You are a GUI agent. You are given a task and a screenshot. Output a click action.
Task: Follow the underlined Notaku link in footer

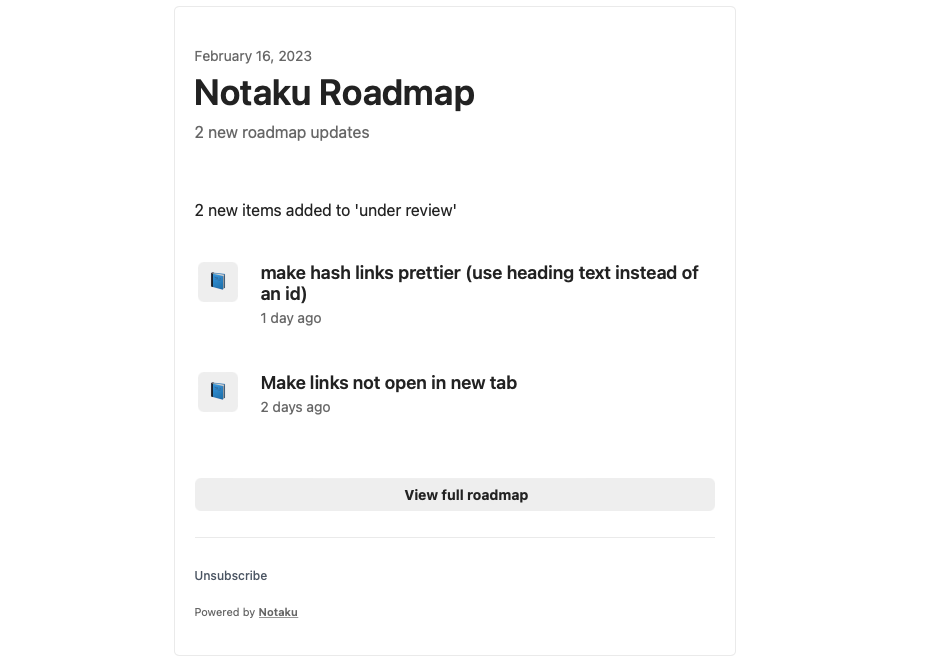[278, 612]
